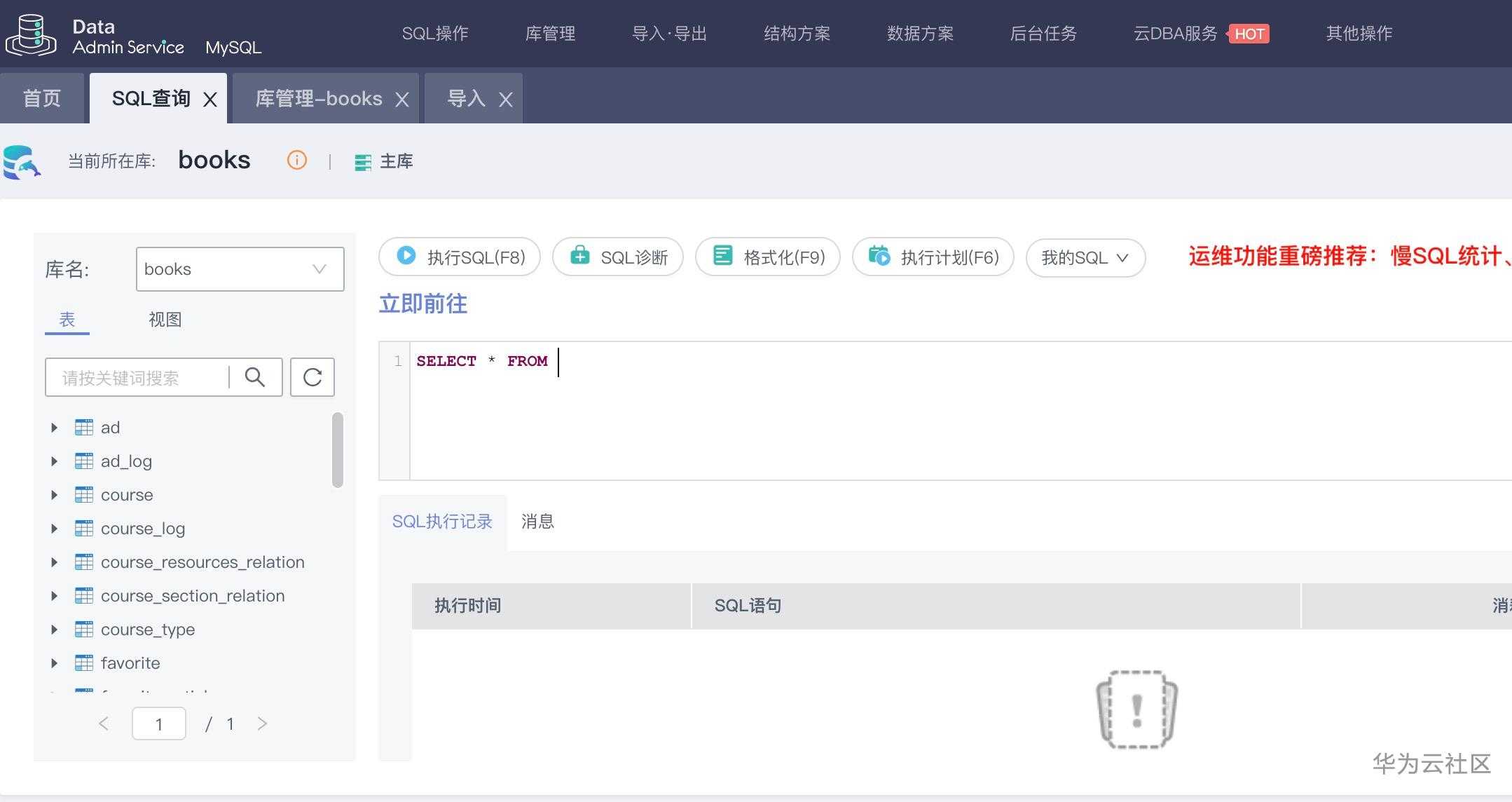1512x802 pixels.
Task: Switch to the 视图 tab
Action: [x=165, y=319]
